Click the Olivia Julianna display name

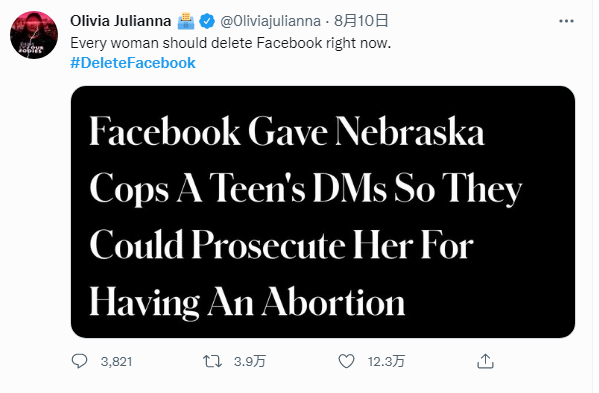point(121,21)
